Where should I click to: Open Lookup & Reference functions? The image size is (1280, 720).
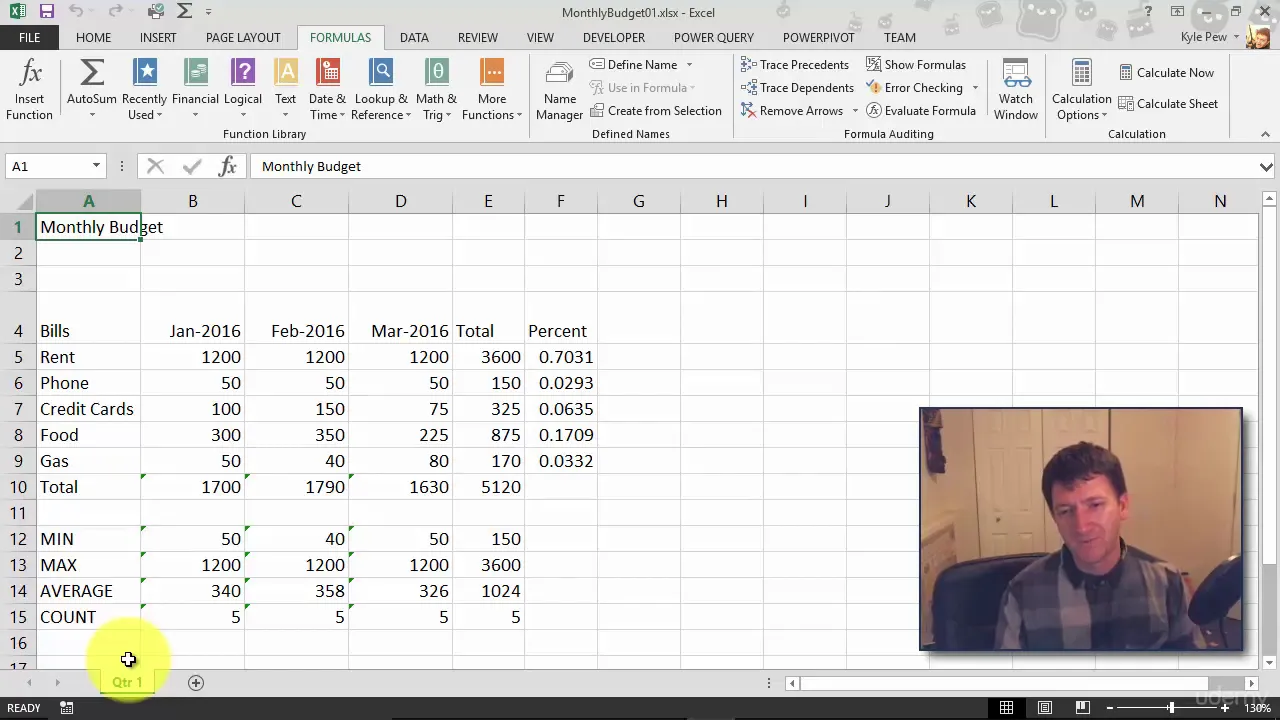point(381,89)
